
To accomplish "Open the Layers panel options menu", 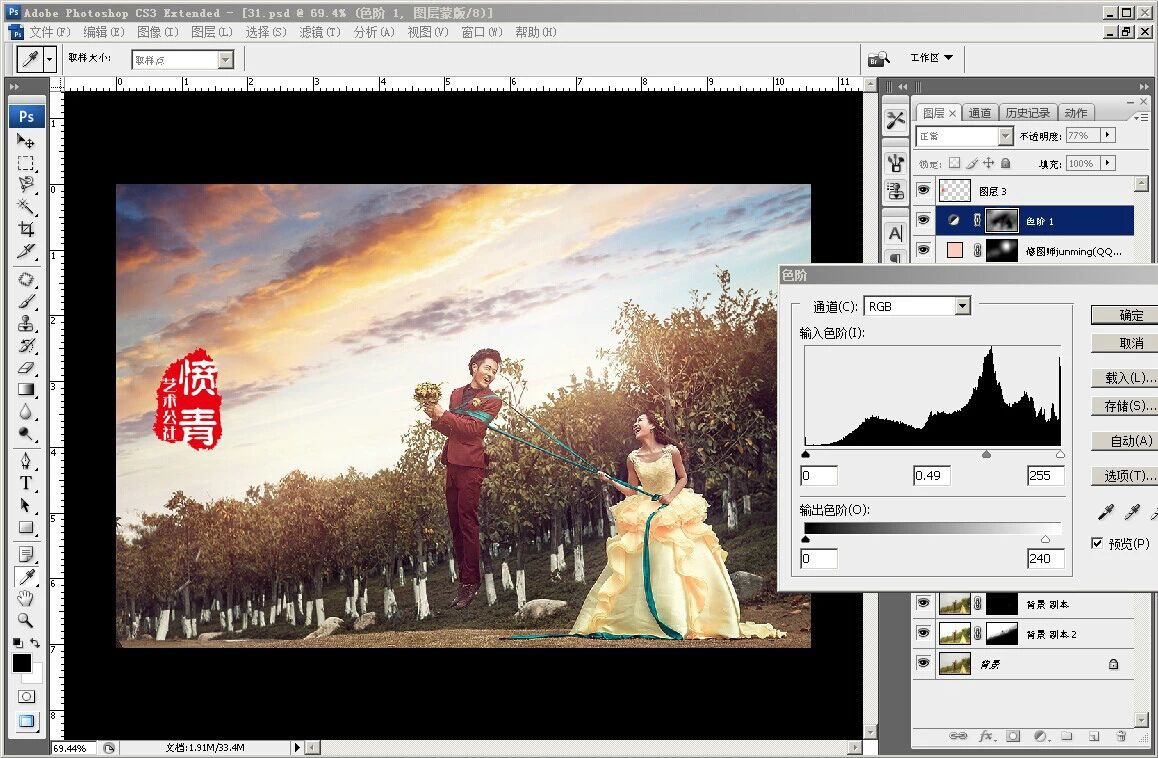I will tap(1141, 117).
